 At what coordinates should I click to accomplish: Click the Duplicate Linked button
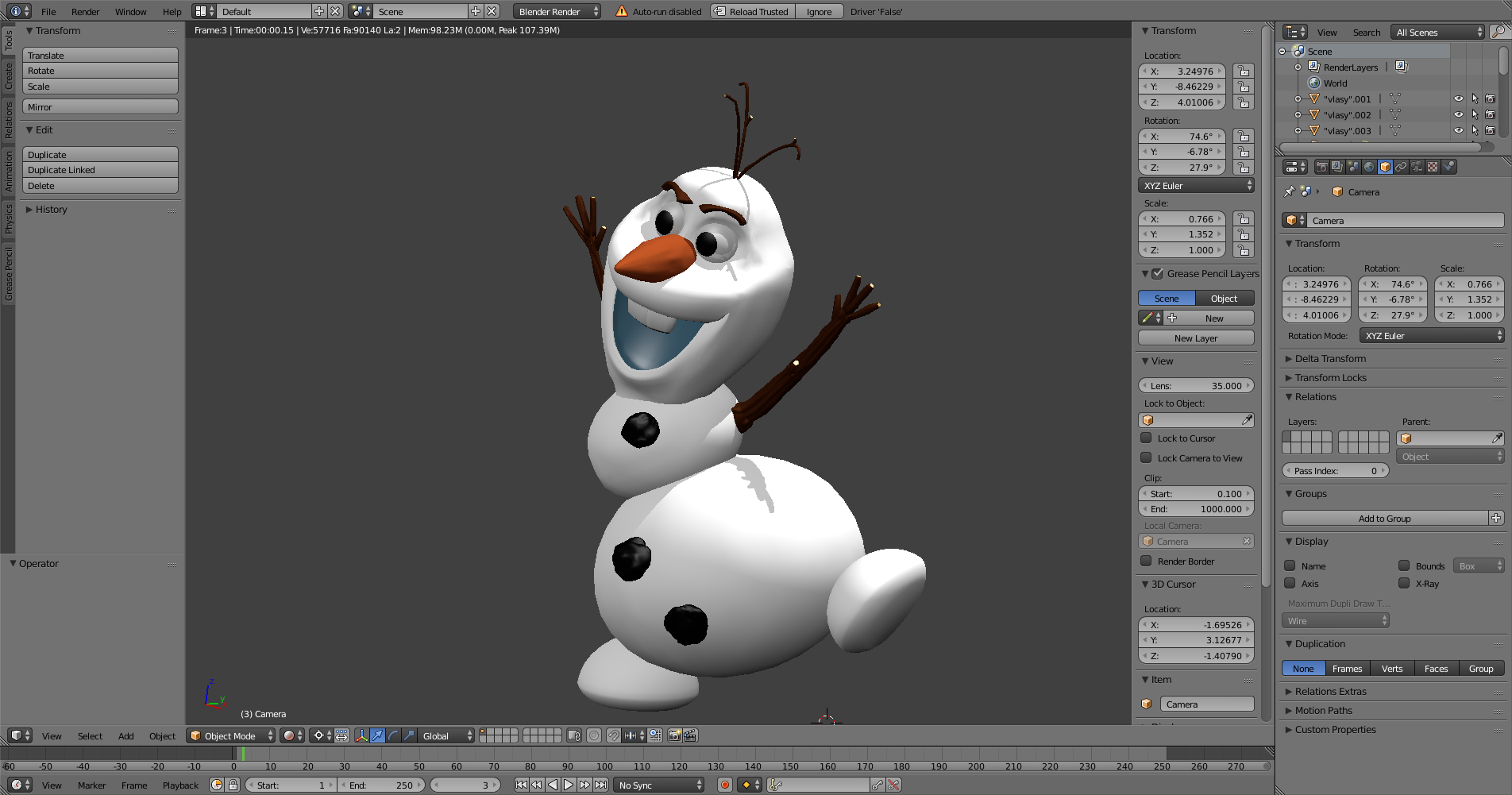tap(99, 169)
